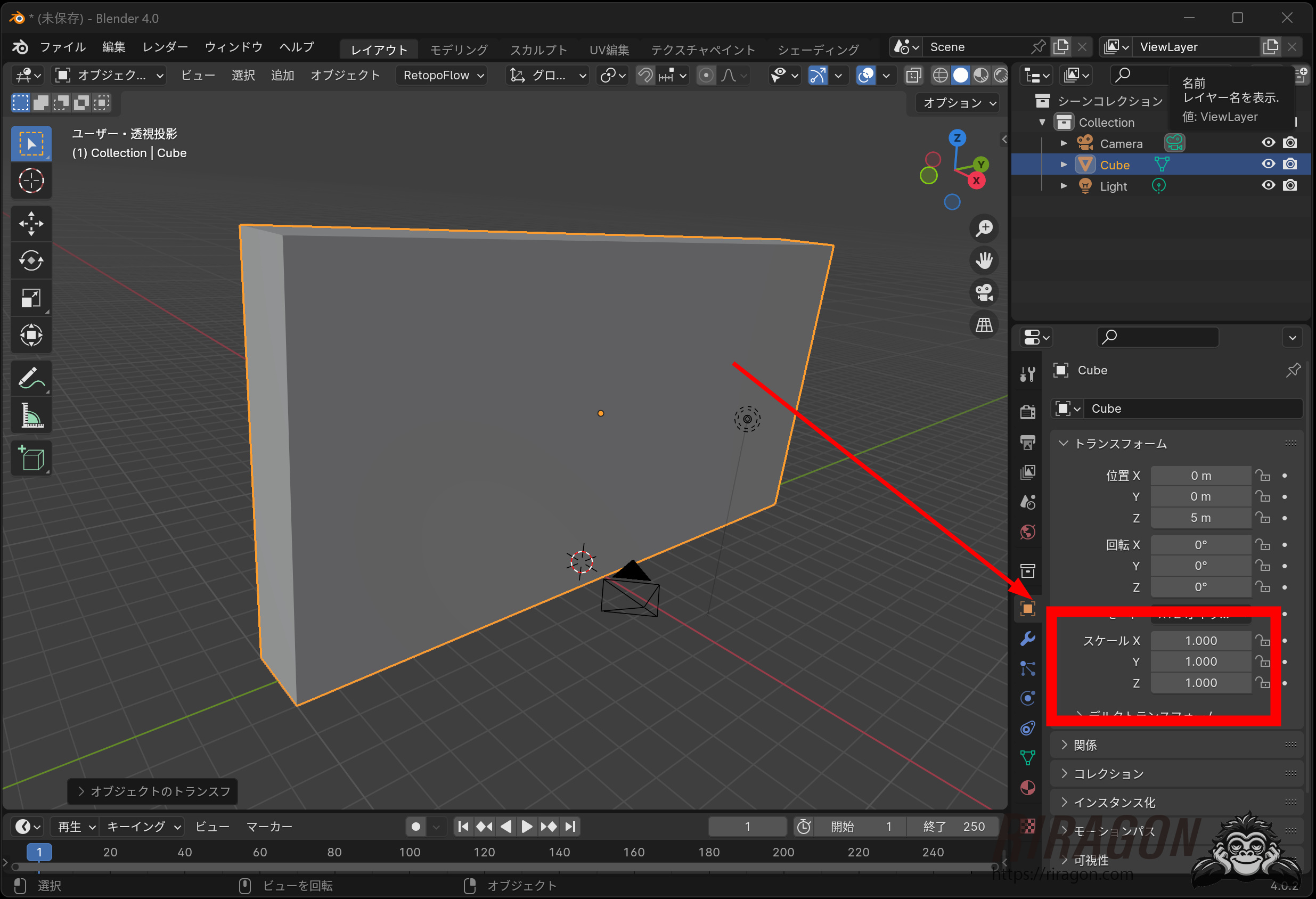This screenshot has height=899, width=1316.
Task: Toggle the perspective/orthographic grid view button
Action: 984,325
